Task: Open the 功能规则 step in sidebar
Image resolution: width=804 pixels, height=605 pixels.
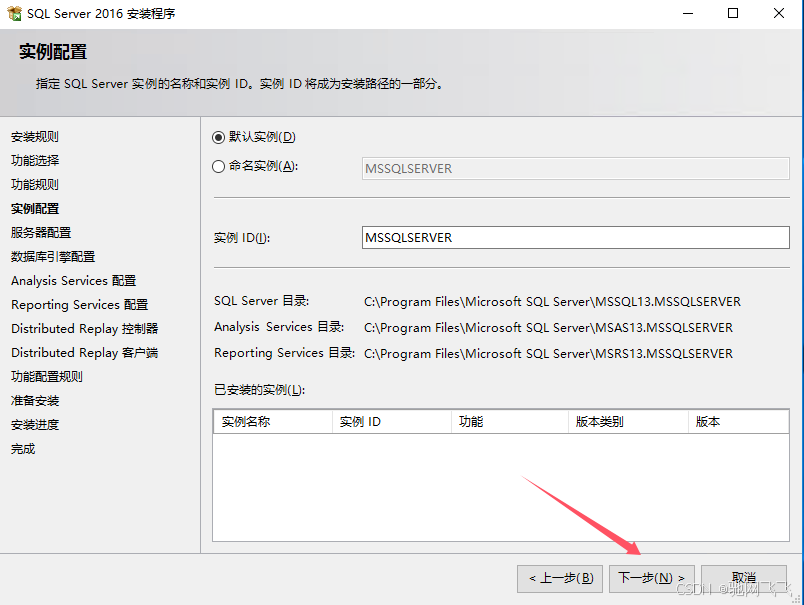Action: tap(35, 185)
